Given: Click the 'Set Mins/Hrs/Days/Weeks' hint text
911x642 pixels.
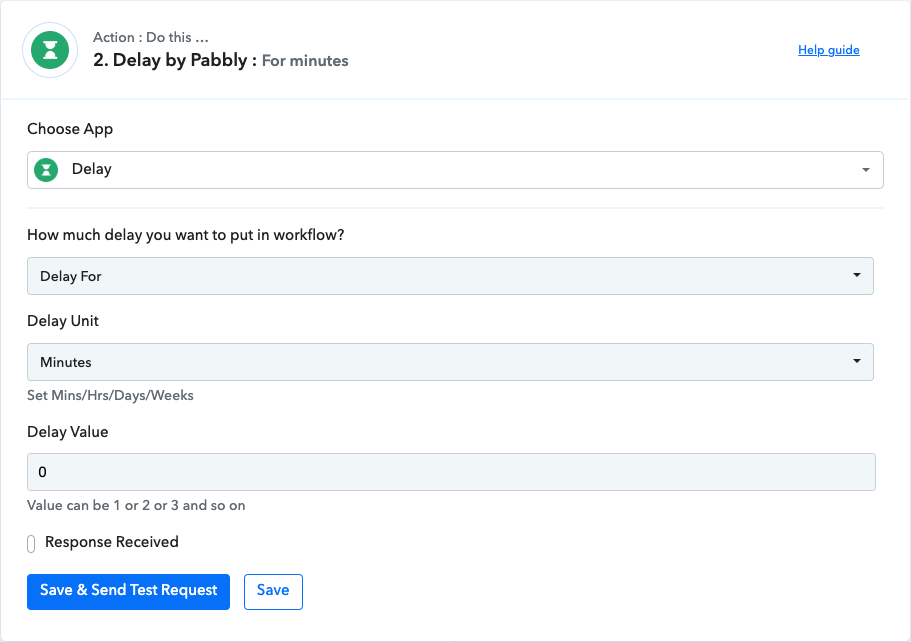Looking at the screenshot, I should pos(110,396).
